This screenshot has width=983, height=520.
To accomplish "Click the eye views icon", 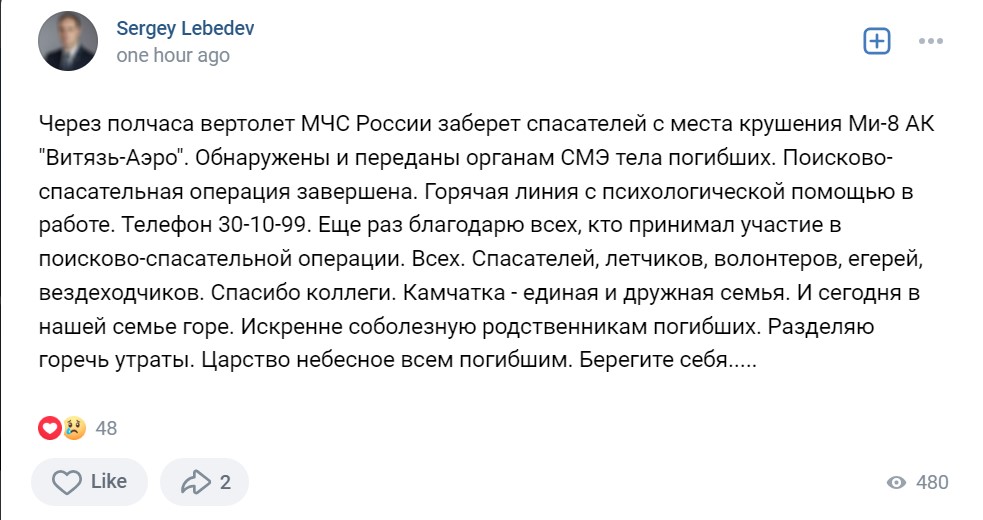I will 896,482.
